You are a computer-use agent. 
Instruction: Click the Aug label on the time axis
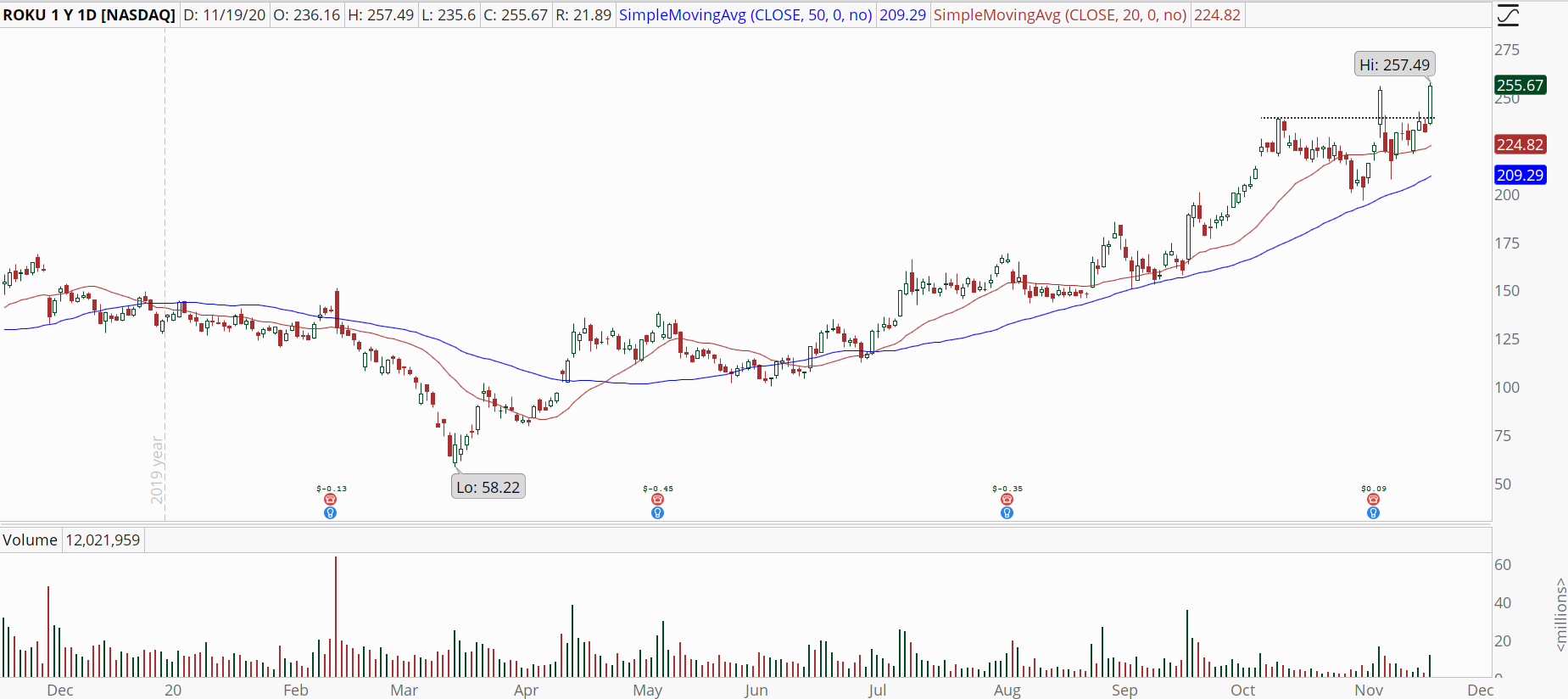click(x=1007, y=690)
